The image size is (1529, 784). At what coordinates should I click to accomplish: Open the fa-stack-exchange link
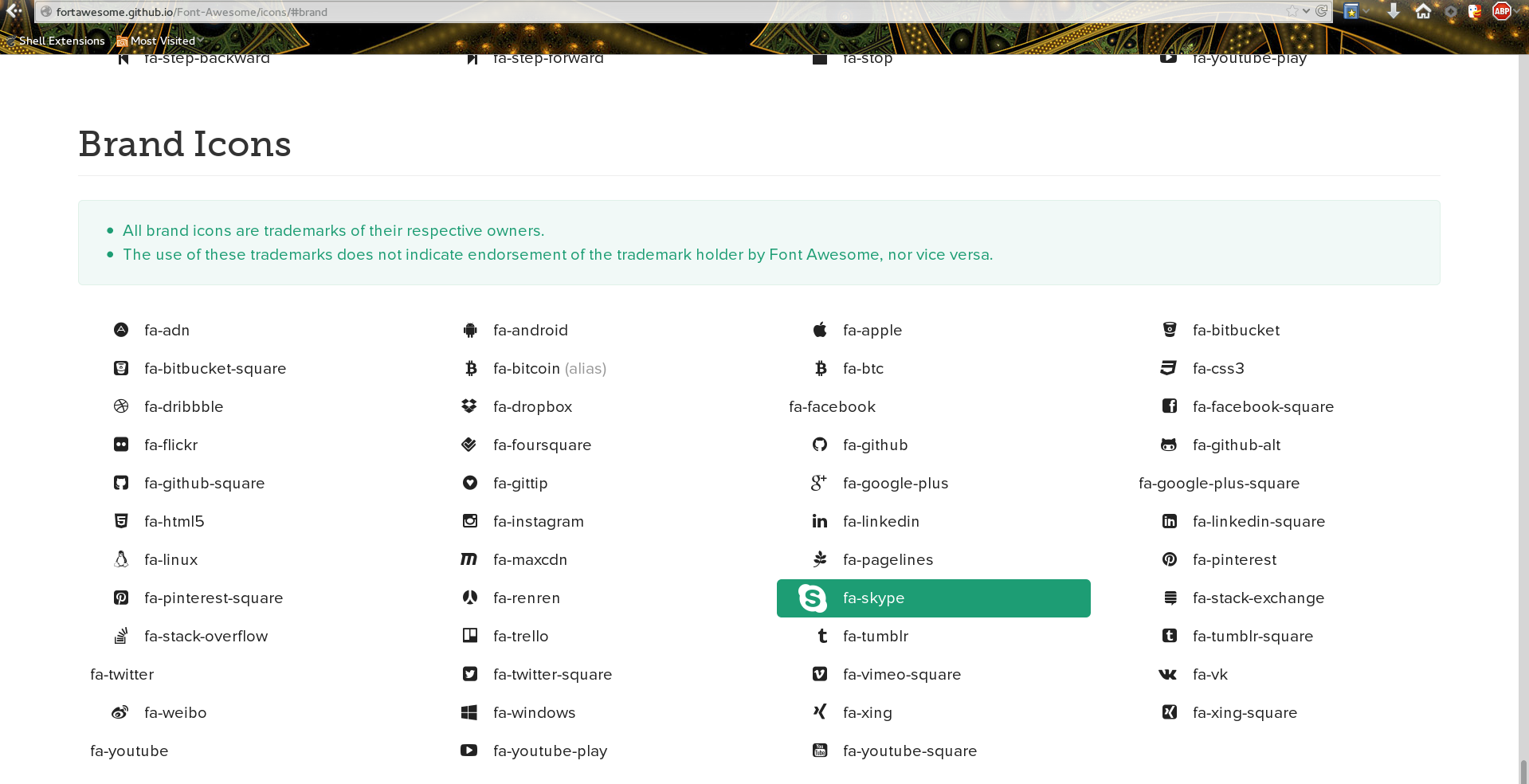click(1258, 598)
